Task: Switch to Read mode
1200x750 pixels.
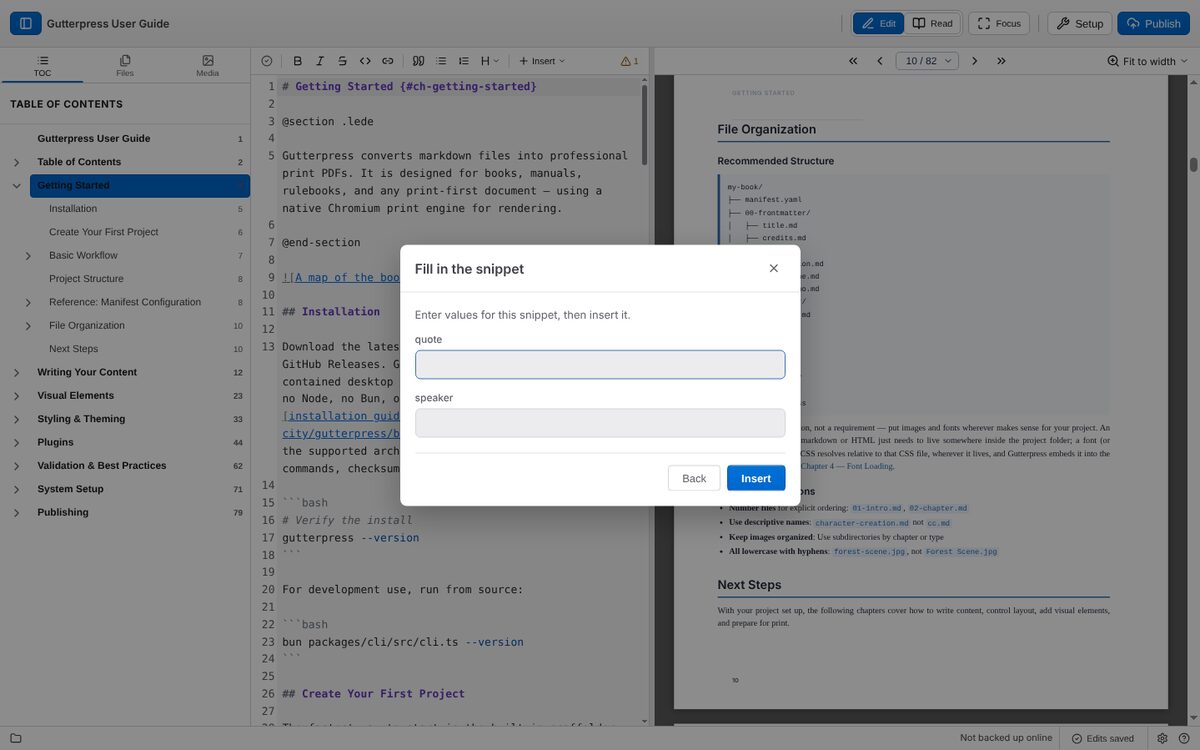Action: 932,23
